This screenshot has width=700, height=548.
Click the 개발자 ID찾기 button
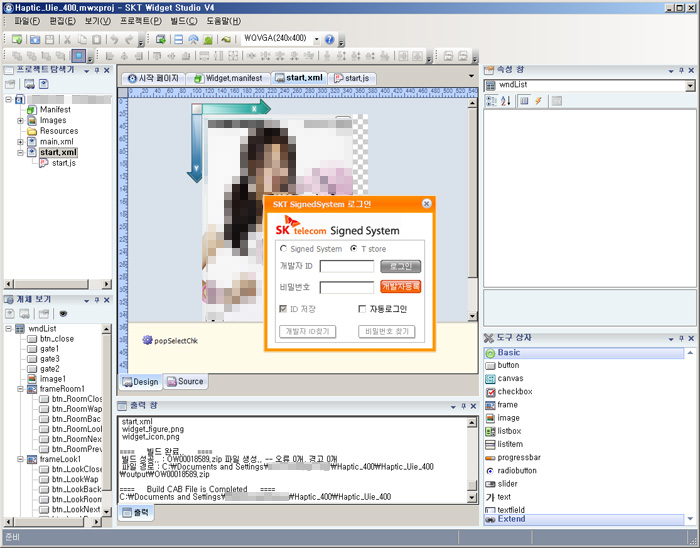tap(307, 332)
